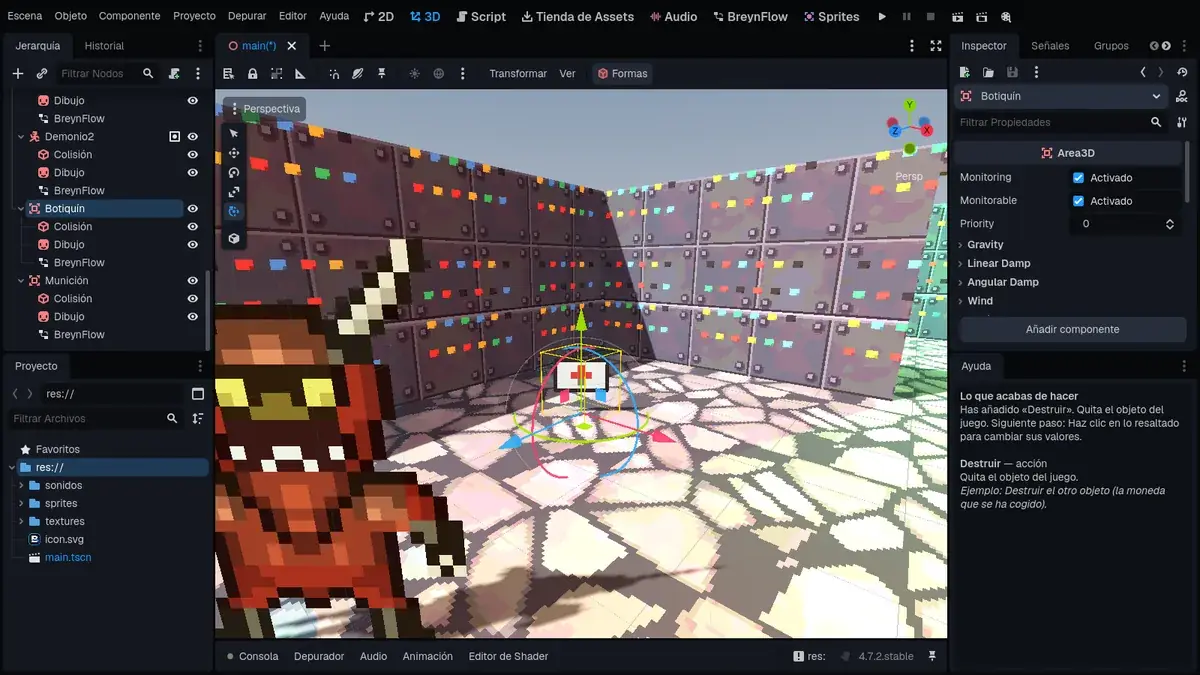Viewport: 1200px width, 675px height.
Task: Toggle visibility of the Demonio2 node
Action: pyautogui.click(x=193, y=137)
